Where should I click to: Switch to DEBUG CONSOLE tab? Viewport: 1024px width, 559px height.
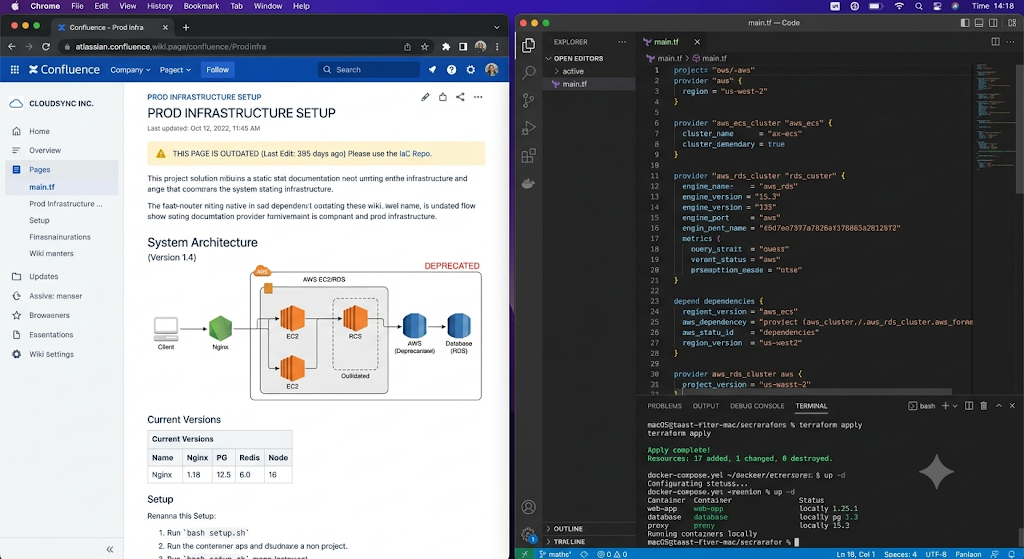pos(757,406)
